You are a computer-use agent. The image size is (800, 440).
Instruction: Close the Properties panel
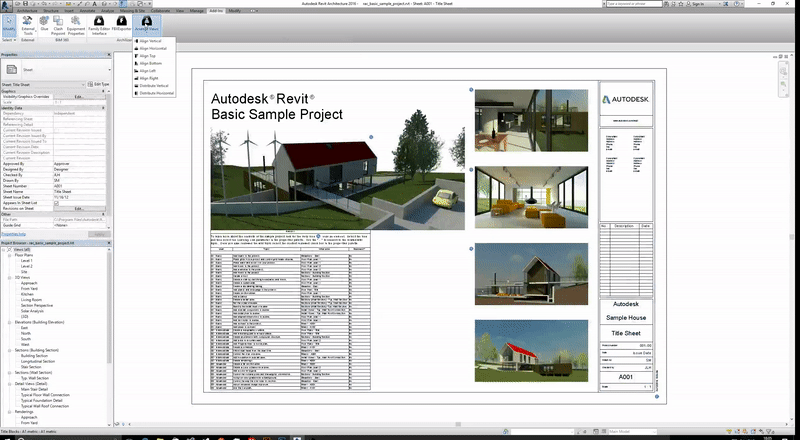[x=109, y=55]
